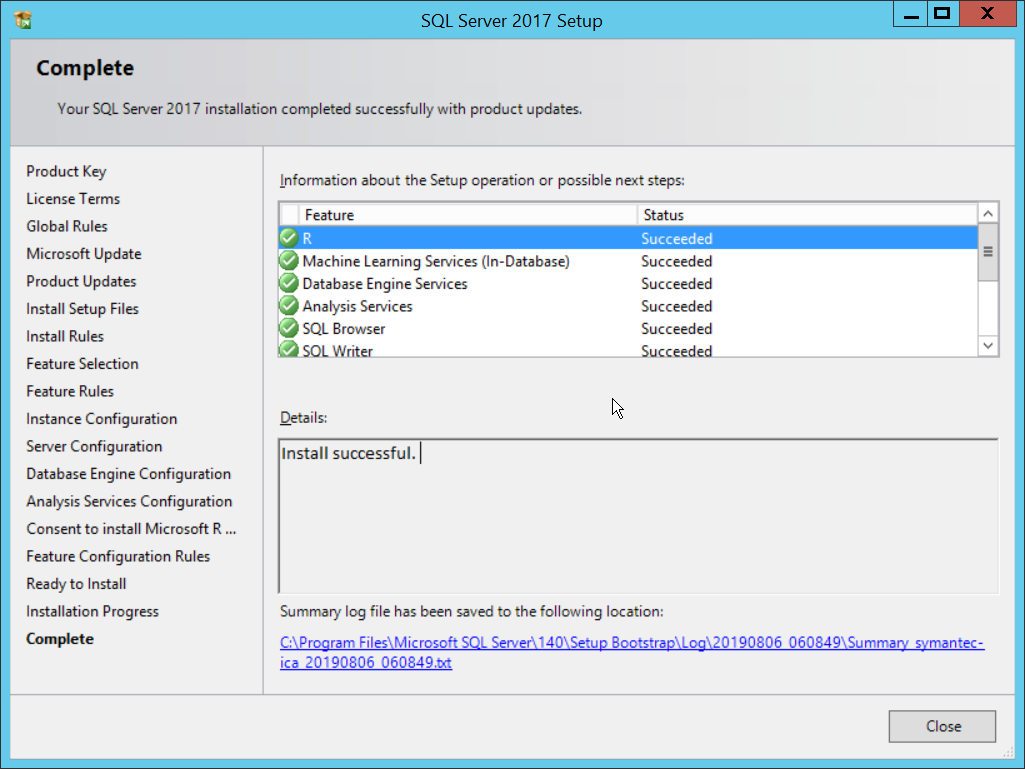The image size is (1025, 769).
Task: Click green check icon for Analysis Services
Action: click(x=289, y=306)
